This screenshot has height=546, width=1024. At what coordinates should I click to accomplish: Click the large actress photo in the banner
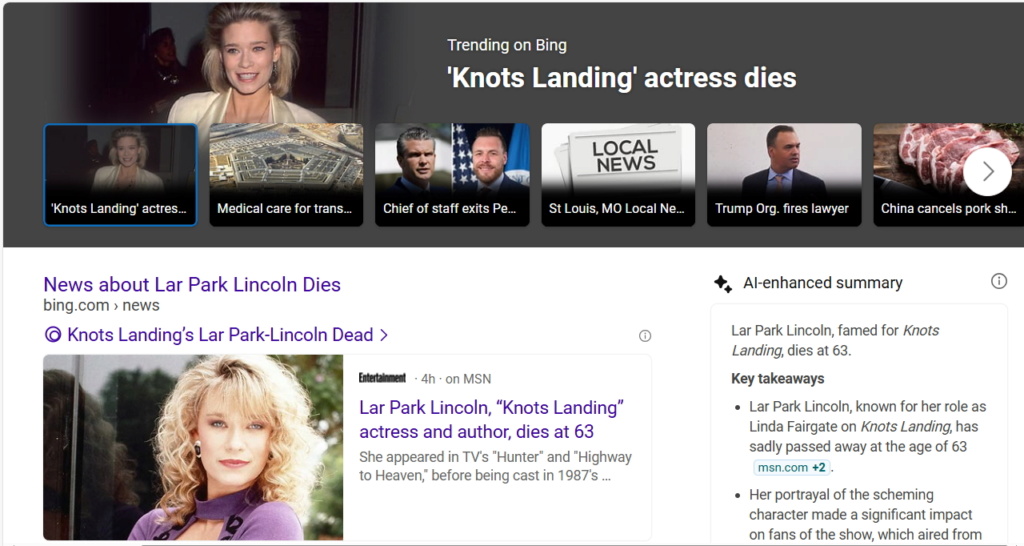(x=248, y=63)
